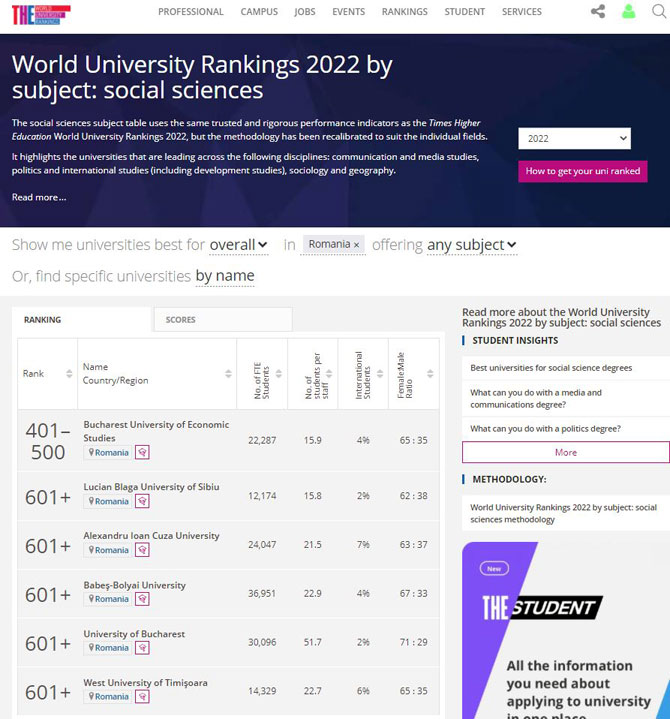670x719 pixels.
Task: Open the 'overall' best-for dropdown
Action: tap(238, 245)
